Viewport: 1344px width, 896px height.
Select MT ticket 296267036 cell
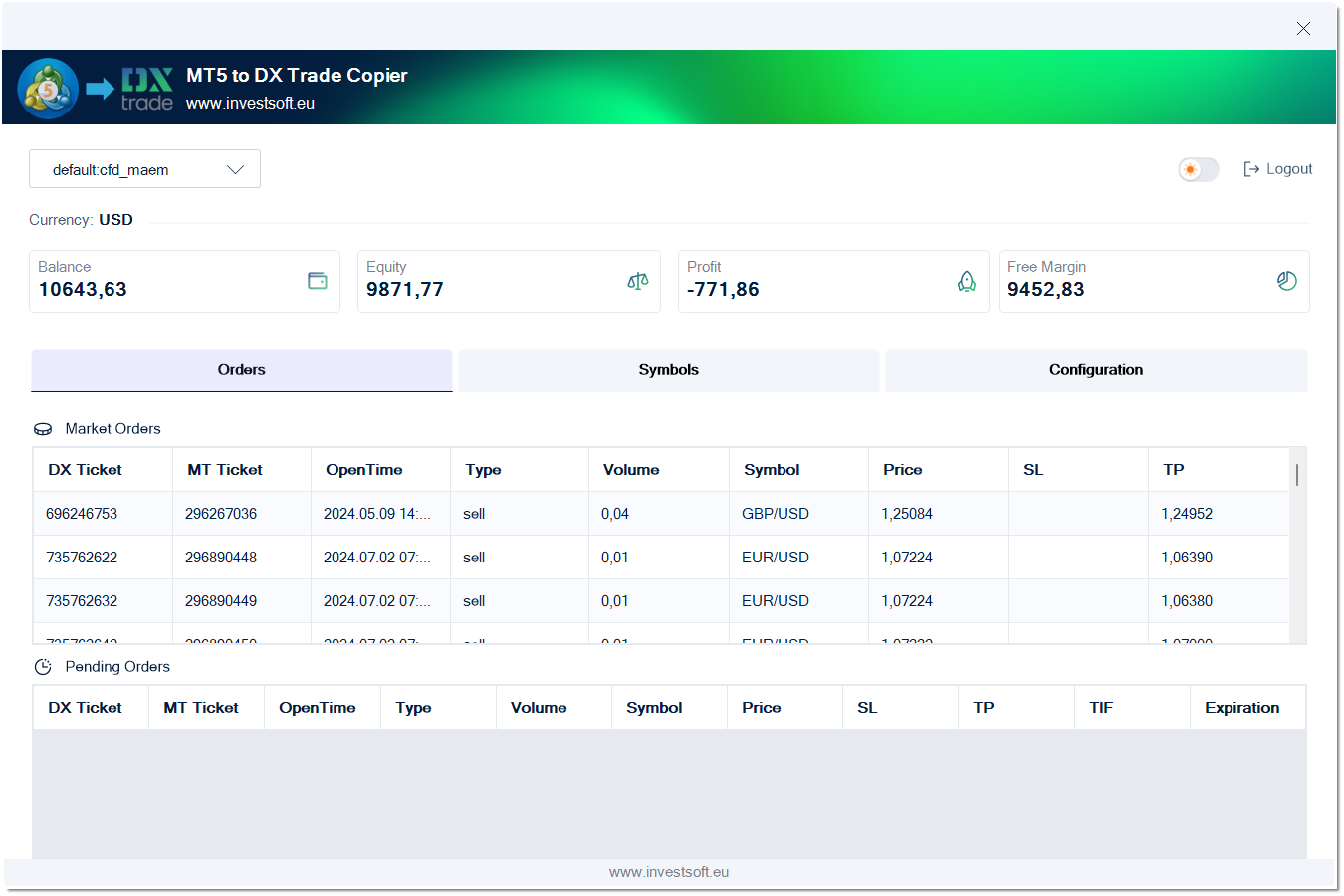pyautogui.click(x=242, y=514)
